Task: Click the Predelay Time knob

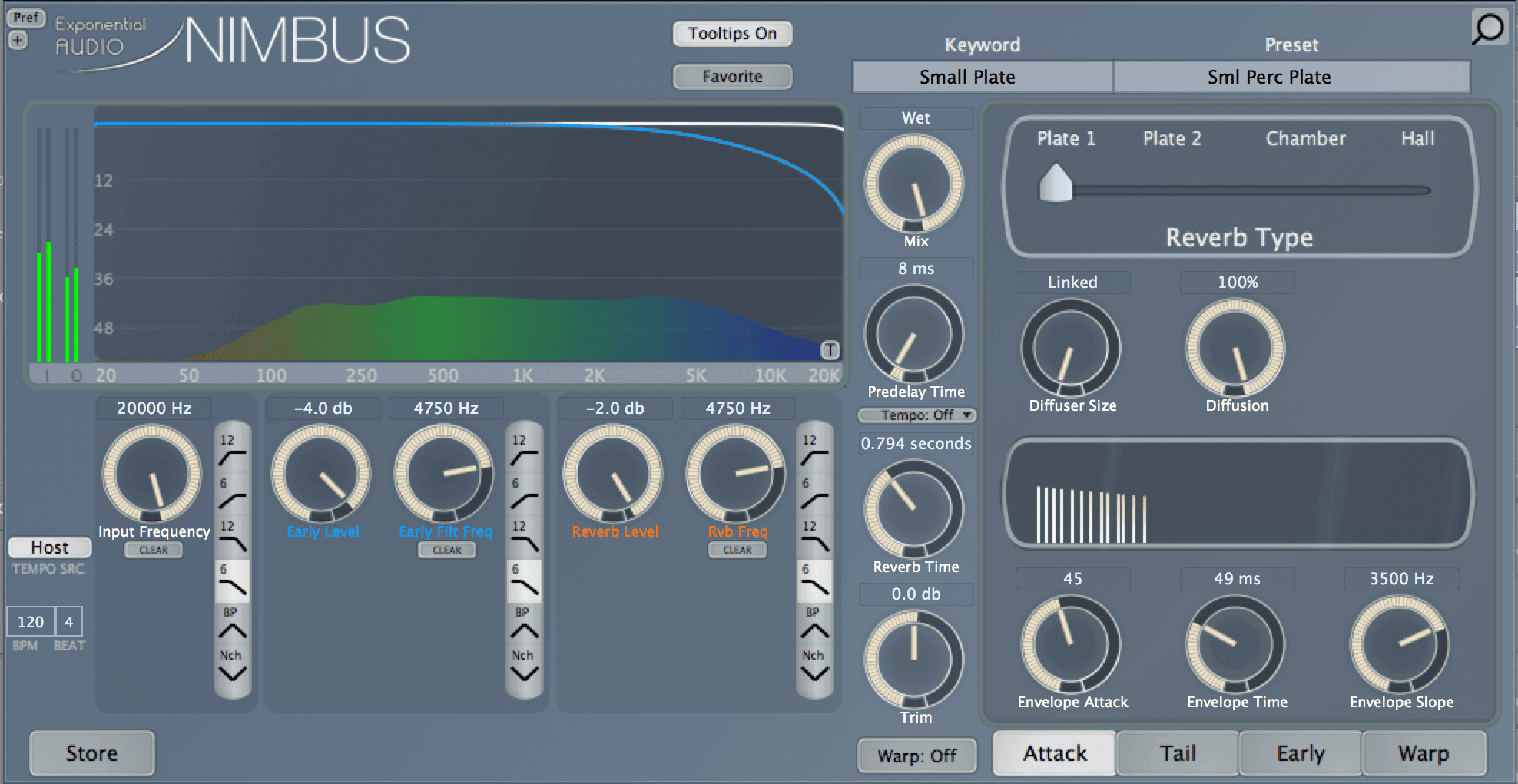Action: (914, 334)
